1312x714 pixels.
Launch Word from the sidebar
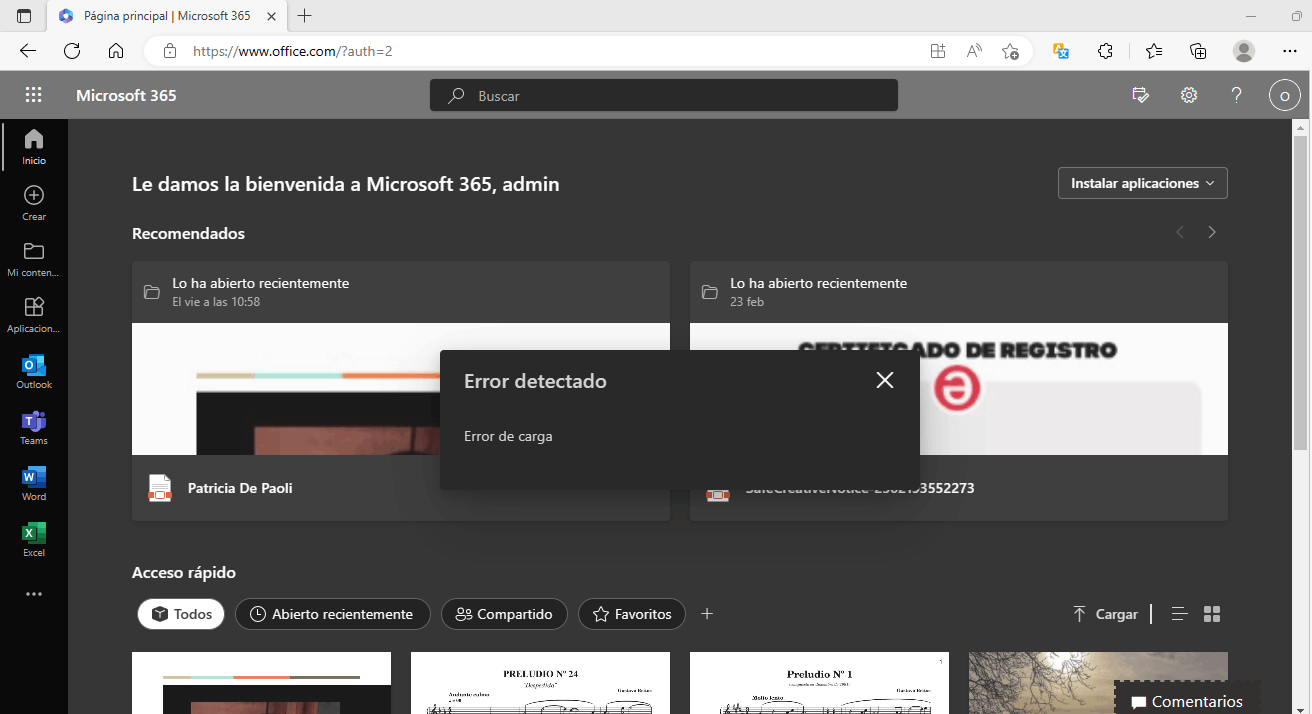(x=34, y=483)
